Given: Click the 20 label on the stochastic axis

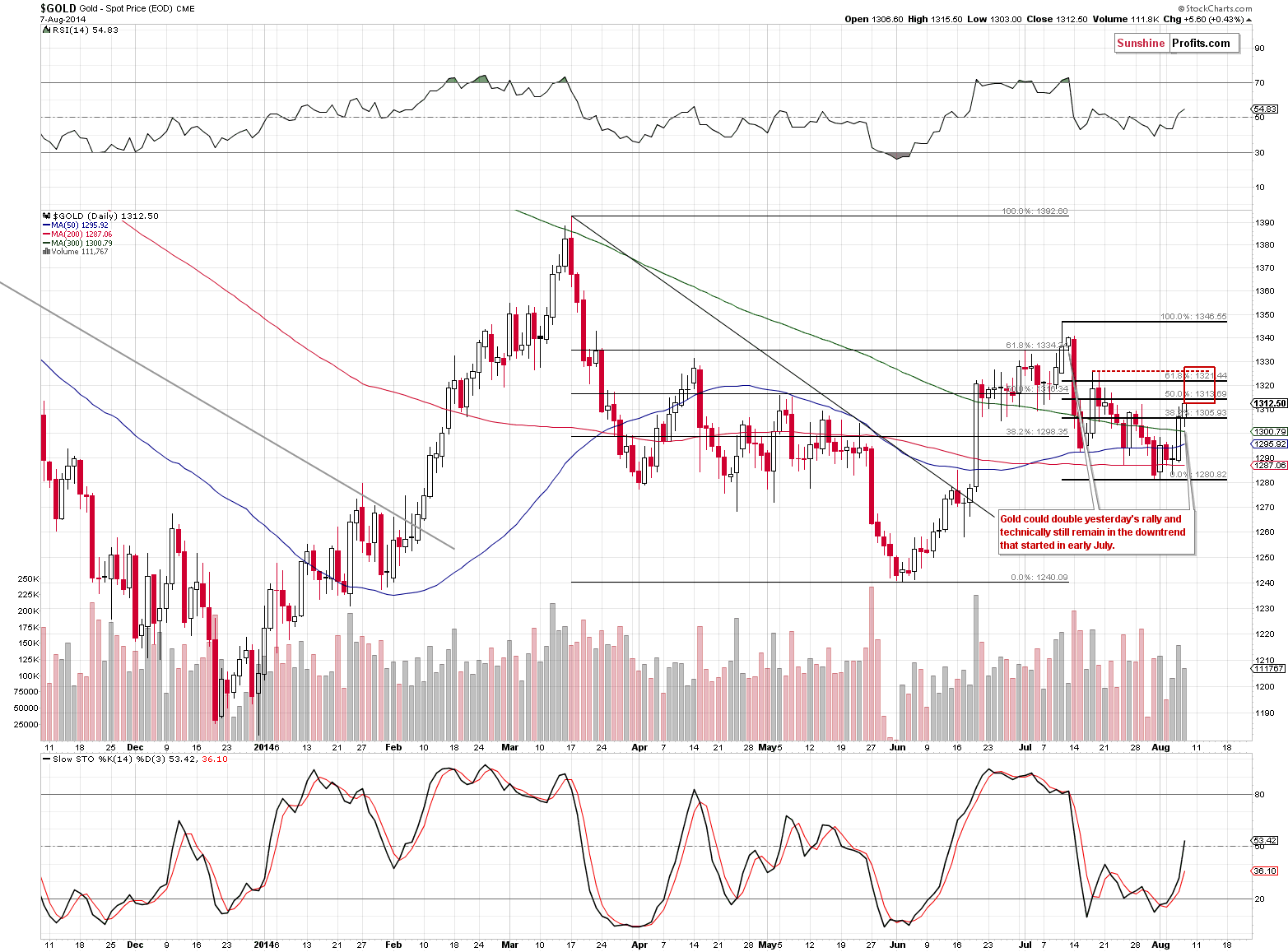Looking at the screenshot, I should (1259, 899).
